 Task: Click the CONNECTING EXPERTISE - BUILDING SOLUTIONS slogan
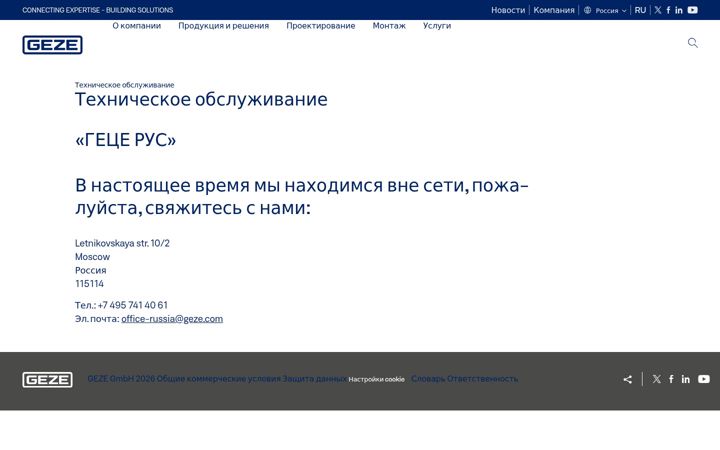coord(98,10)
